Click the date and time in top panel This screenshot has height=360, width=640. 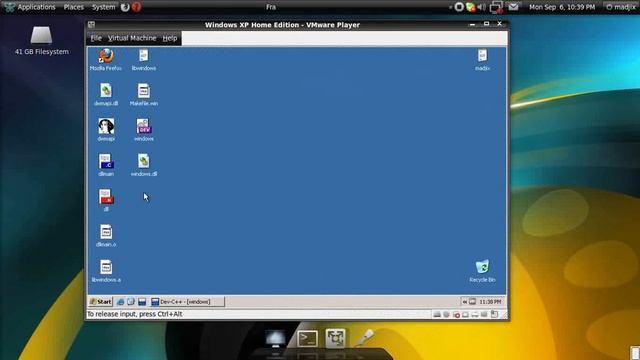(562, 7)
